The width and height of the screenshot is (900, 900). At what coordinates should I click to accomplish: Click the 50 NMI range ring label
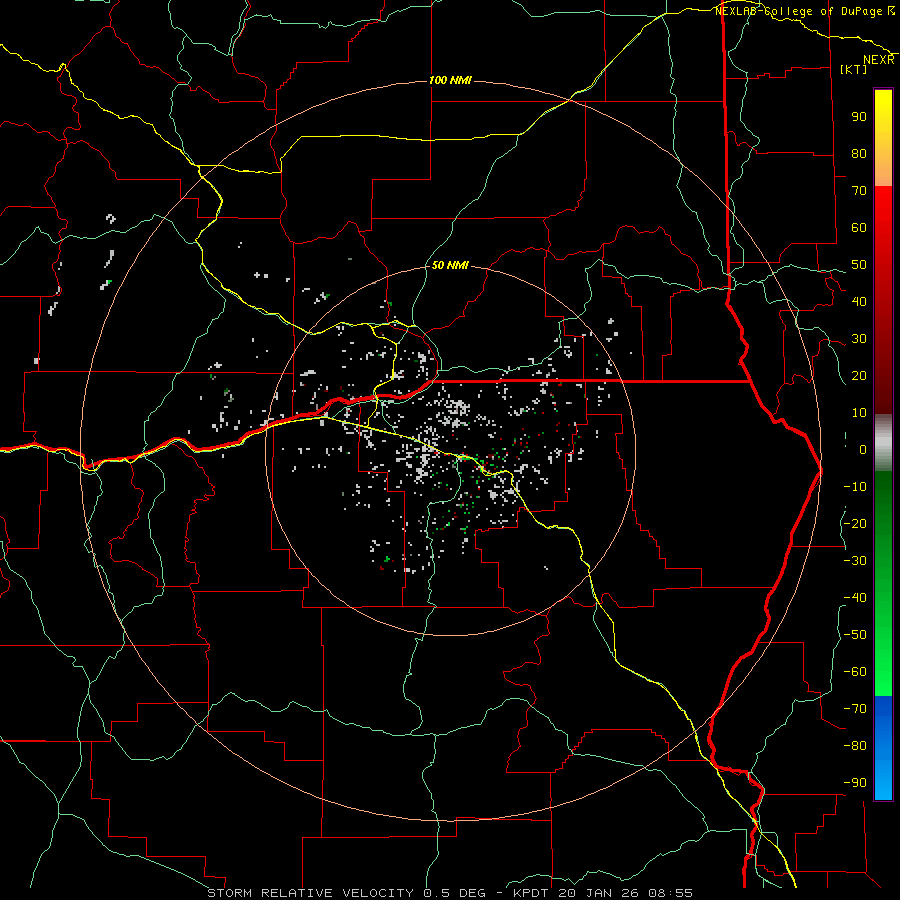click(450, 265)
